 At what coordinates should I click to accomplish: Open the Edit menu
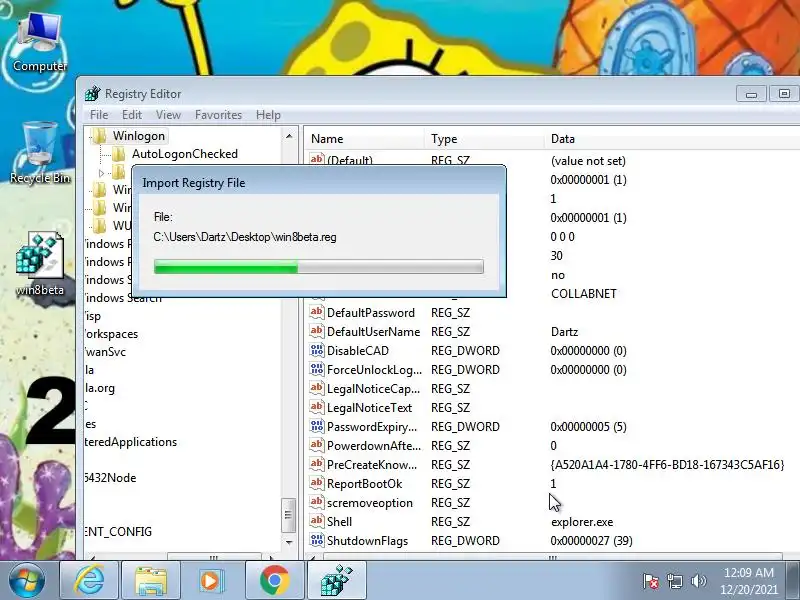coord(132,115)
